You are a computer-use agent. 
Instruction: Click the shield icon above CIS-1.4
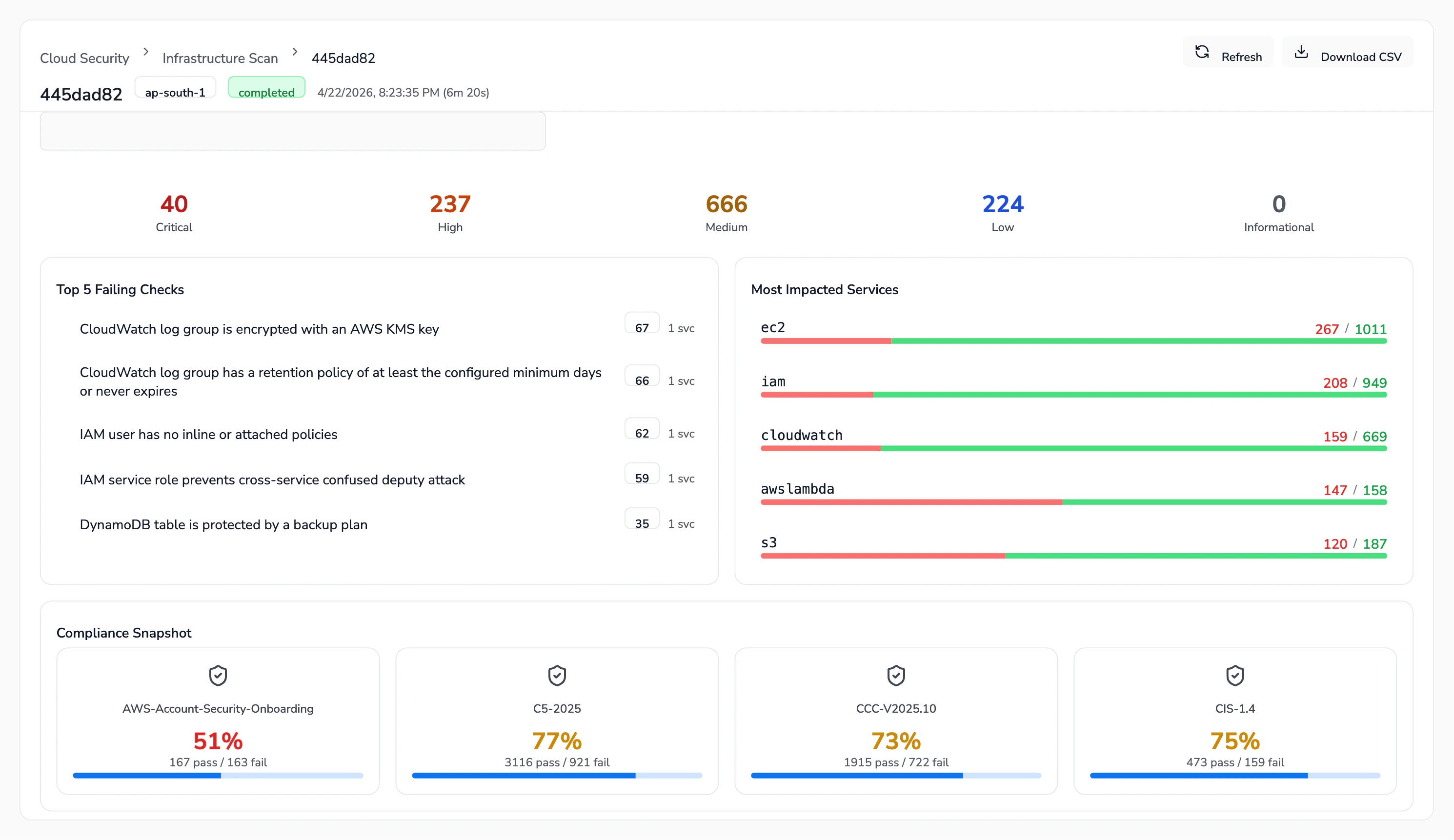[1235, 676]
